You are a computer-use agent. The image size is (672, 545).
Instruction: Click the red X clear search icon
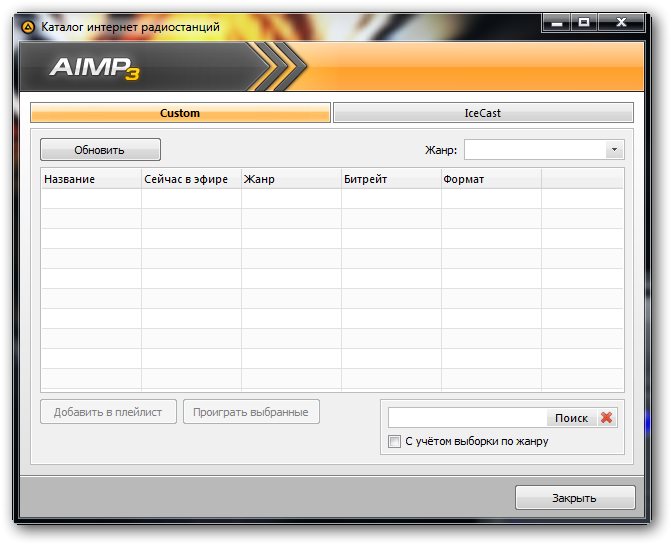point(606,418)
